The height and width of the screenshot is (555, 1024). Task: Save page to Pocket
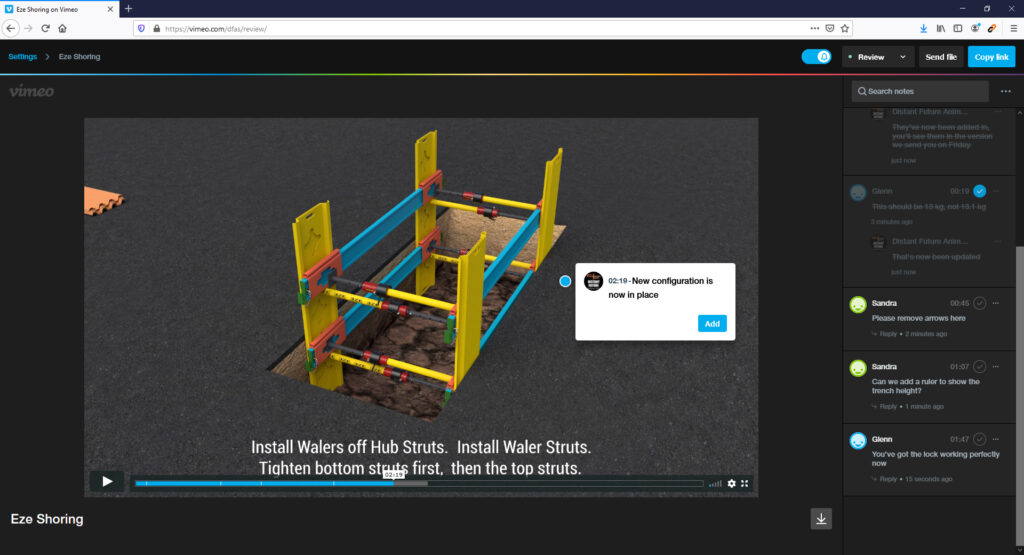coord(829,28)
